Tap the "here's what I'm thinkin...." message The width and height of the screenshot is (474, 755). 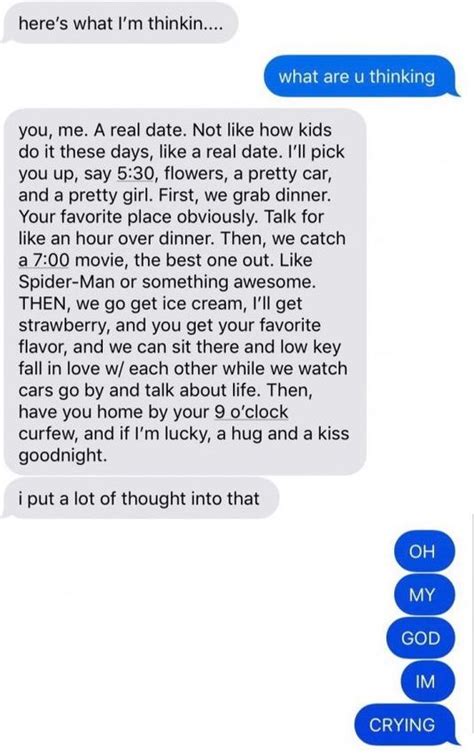119,23
